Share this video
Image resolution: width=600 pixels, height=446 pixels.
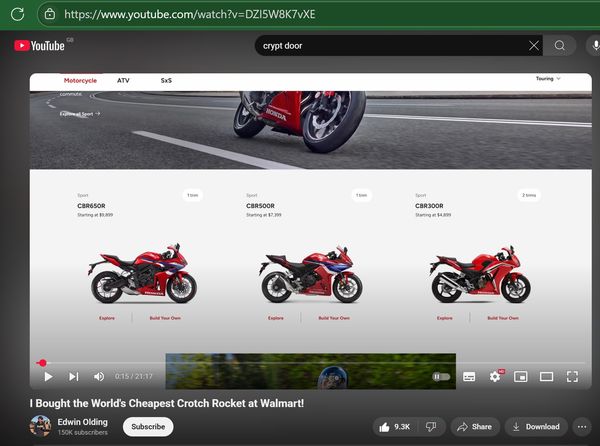tap(475, 426)
